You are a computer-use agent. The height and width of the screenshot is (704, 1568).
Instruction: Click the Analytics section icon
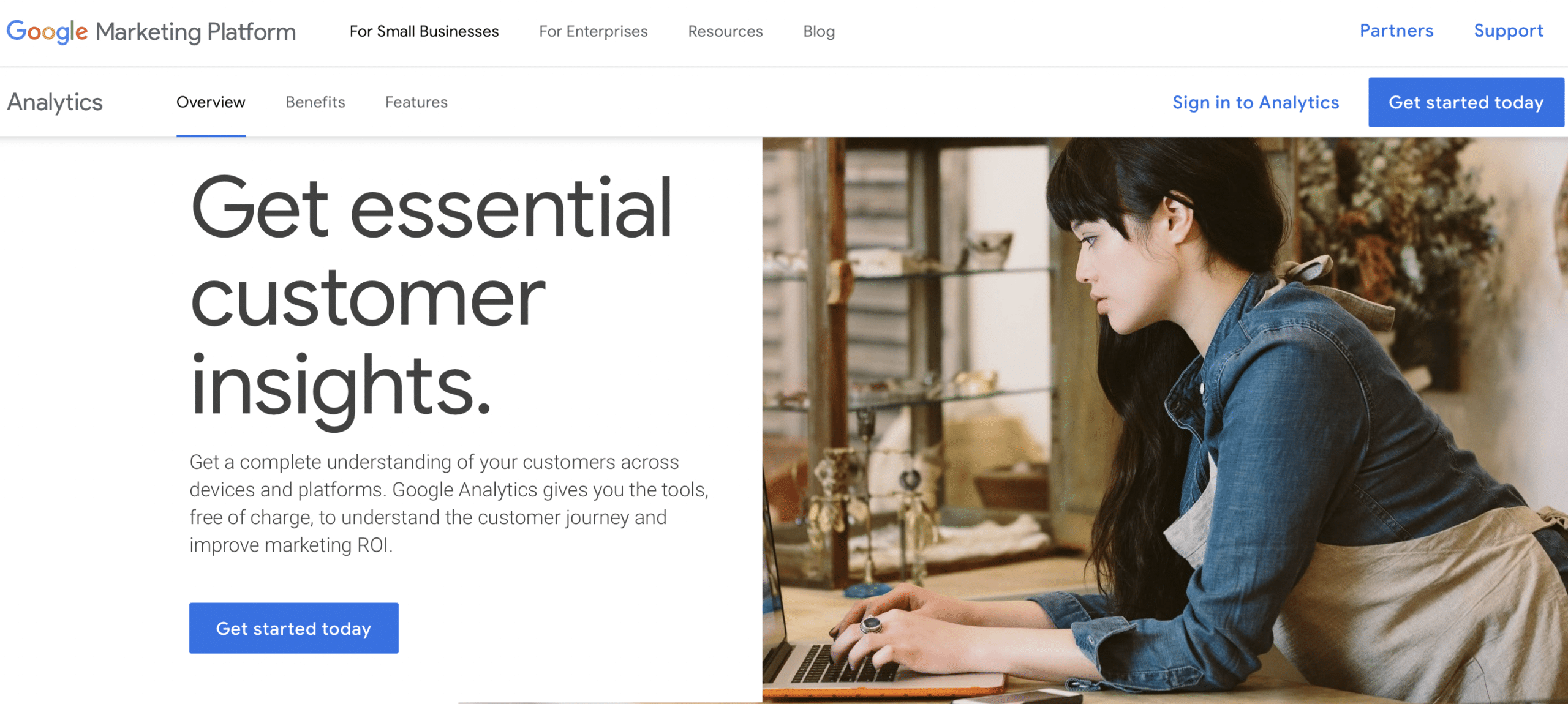coord(55,102)
